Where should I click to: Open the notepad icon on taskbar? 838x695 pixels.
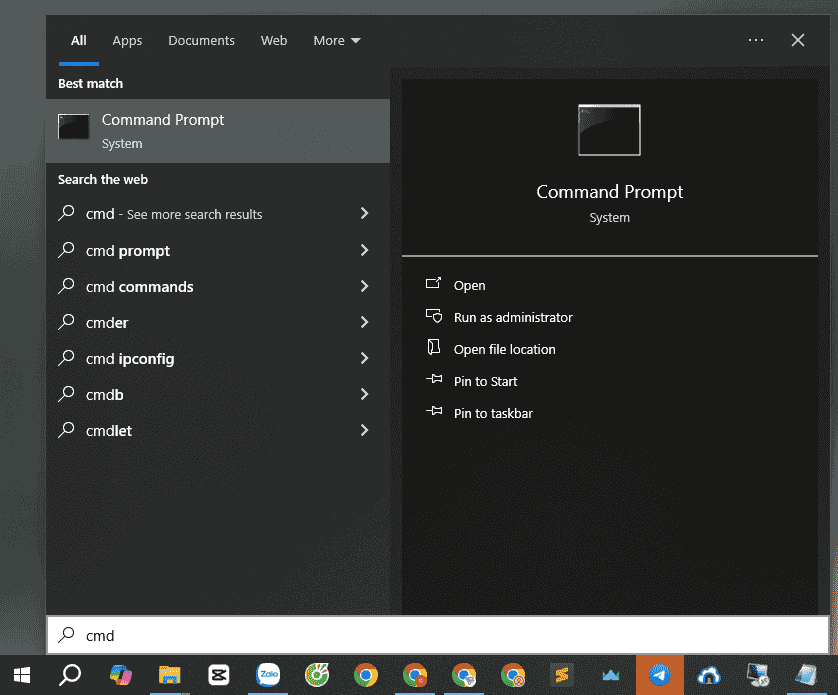[x=806, y=675]
